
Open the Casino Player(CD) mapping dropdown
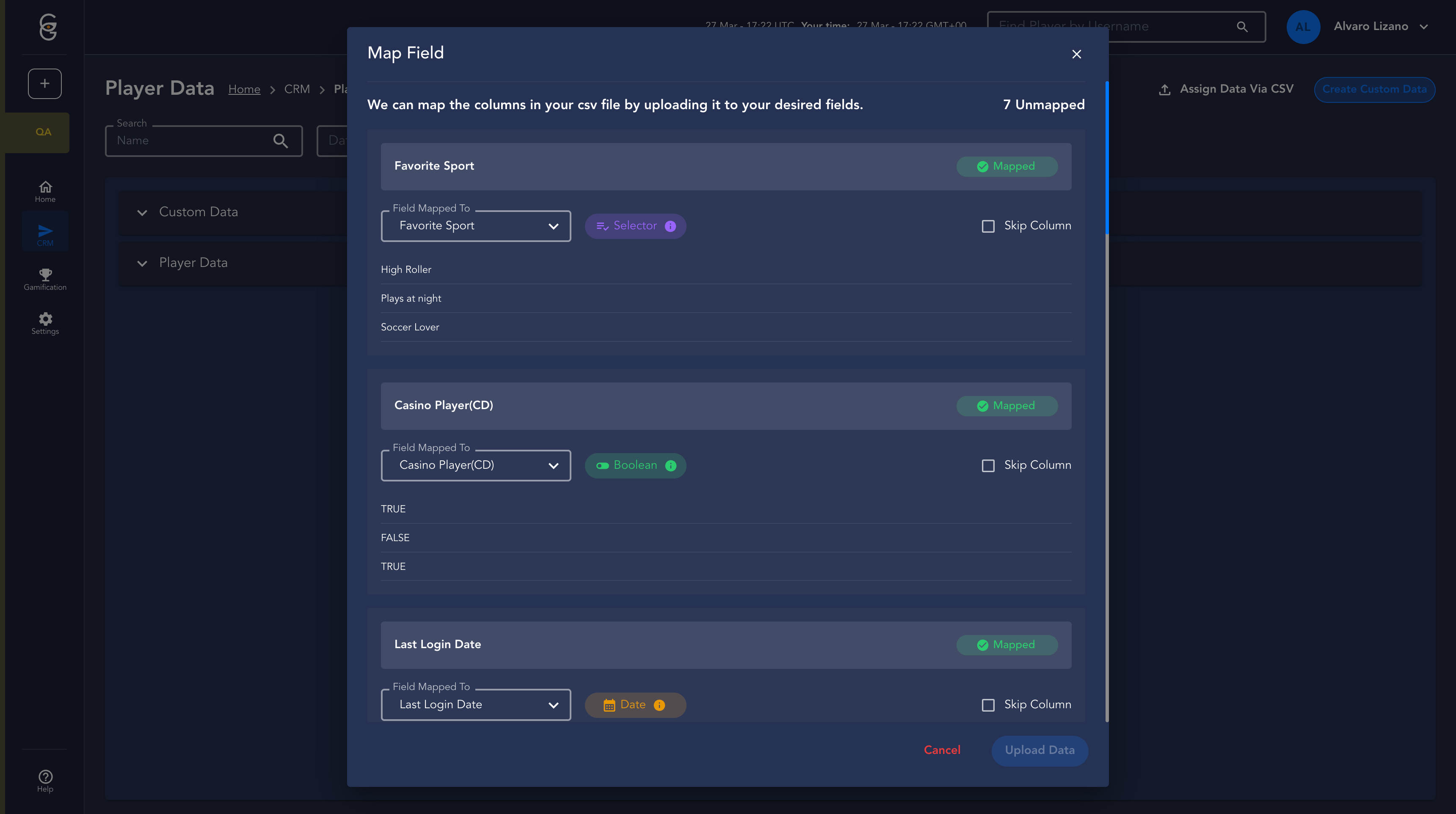pyautogui.click(x=475, y=465)
